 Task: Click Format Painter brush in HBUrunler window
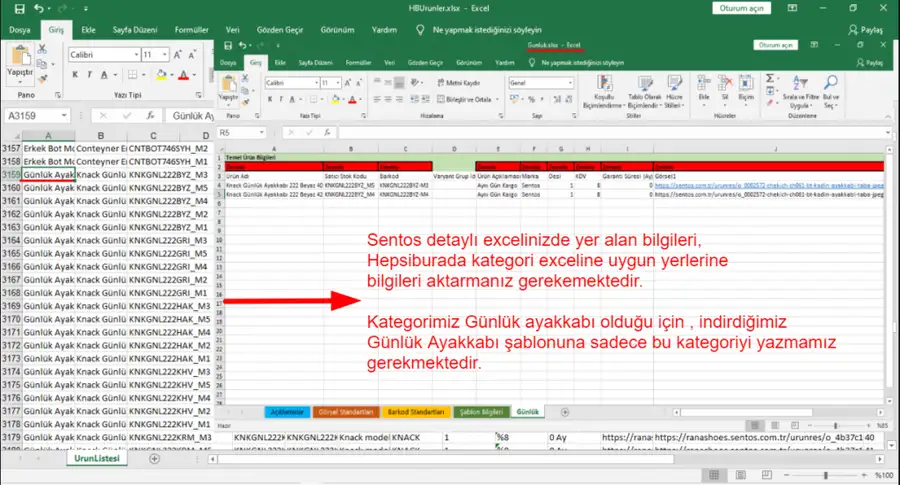(x=42, y=78)
